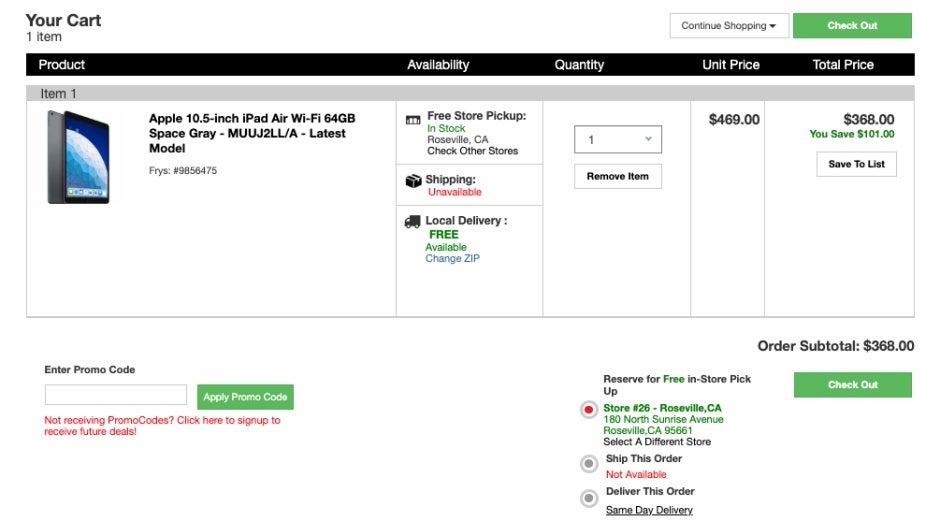Click the $469.00 unit price

point(734,120)
